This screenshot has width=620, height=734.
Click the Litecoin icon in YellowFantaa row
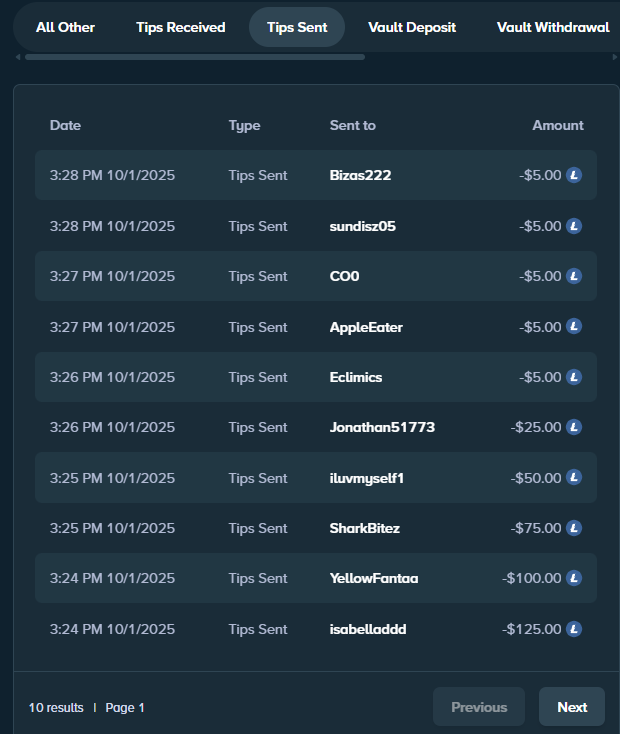point(574,578)
